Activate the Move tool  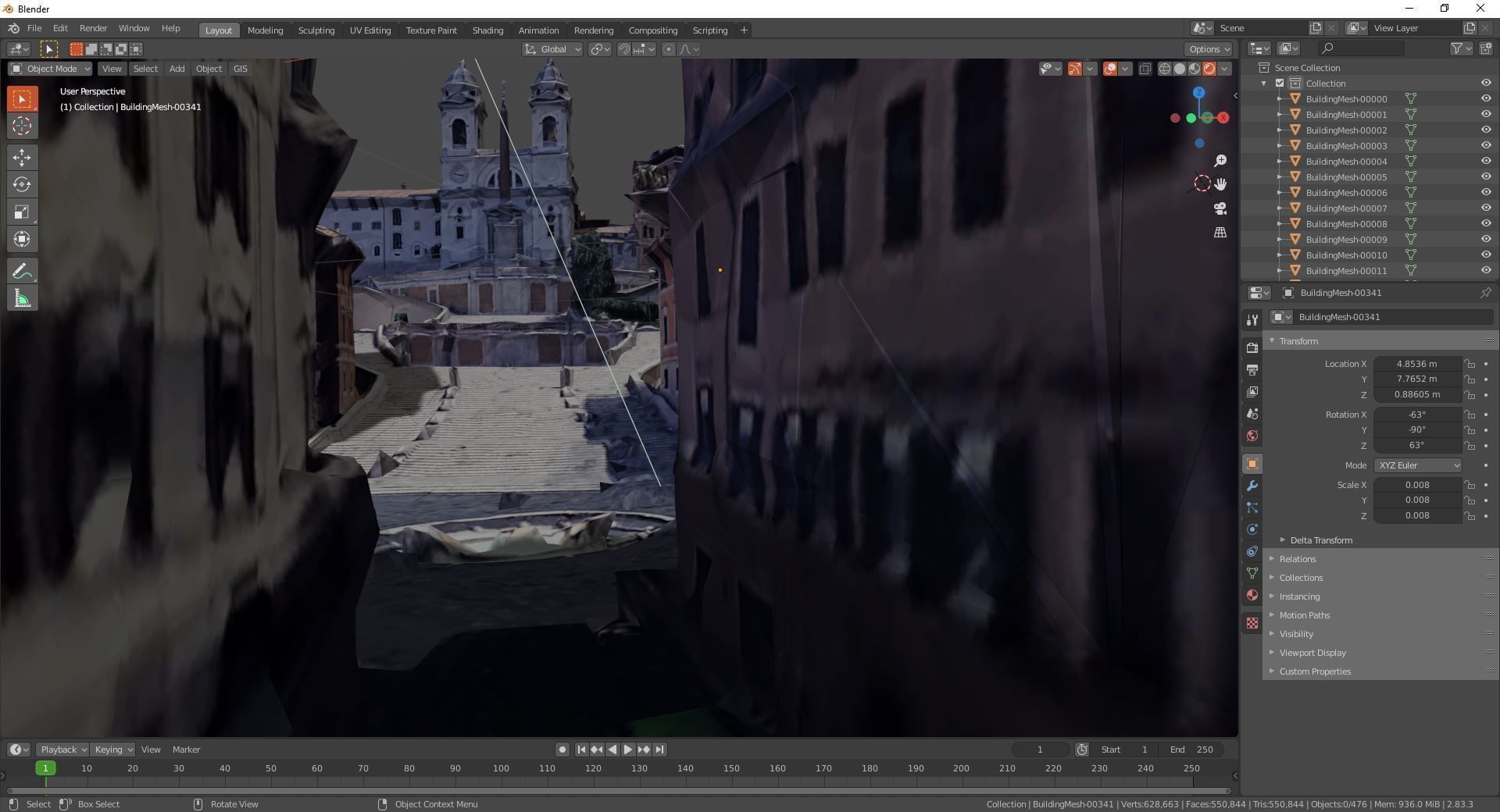(x=22, y=158)
